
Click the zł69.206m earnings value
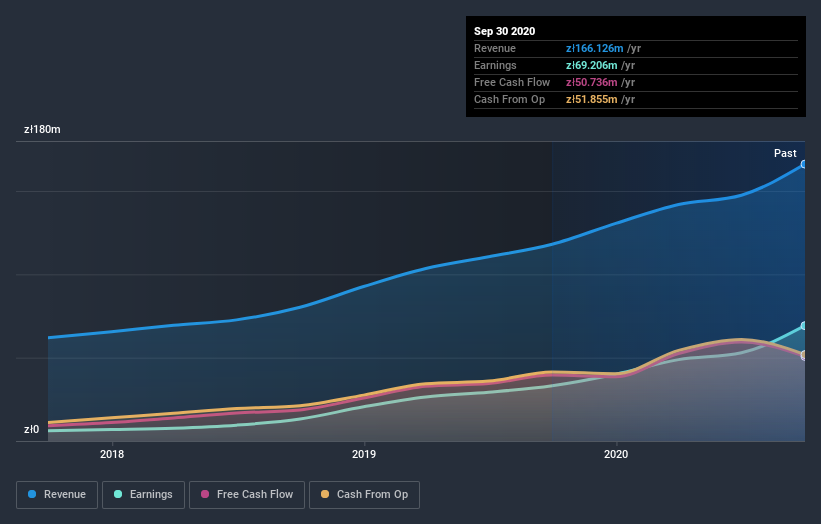point(591,65)
